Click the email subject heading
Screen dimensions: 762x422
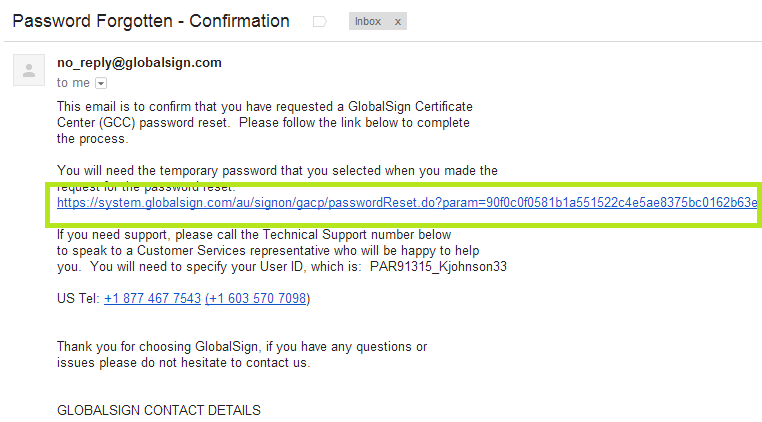point(151,21)
